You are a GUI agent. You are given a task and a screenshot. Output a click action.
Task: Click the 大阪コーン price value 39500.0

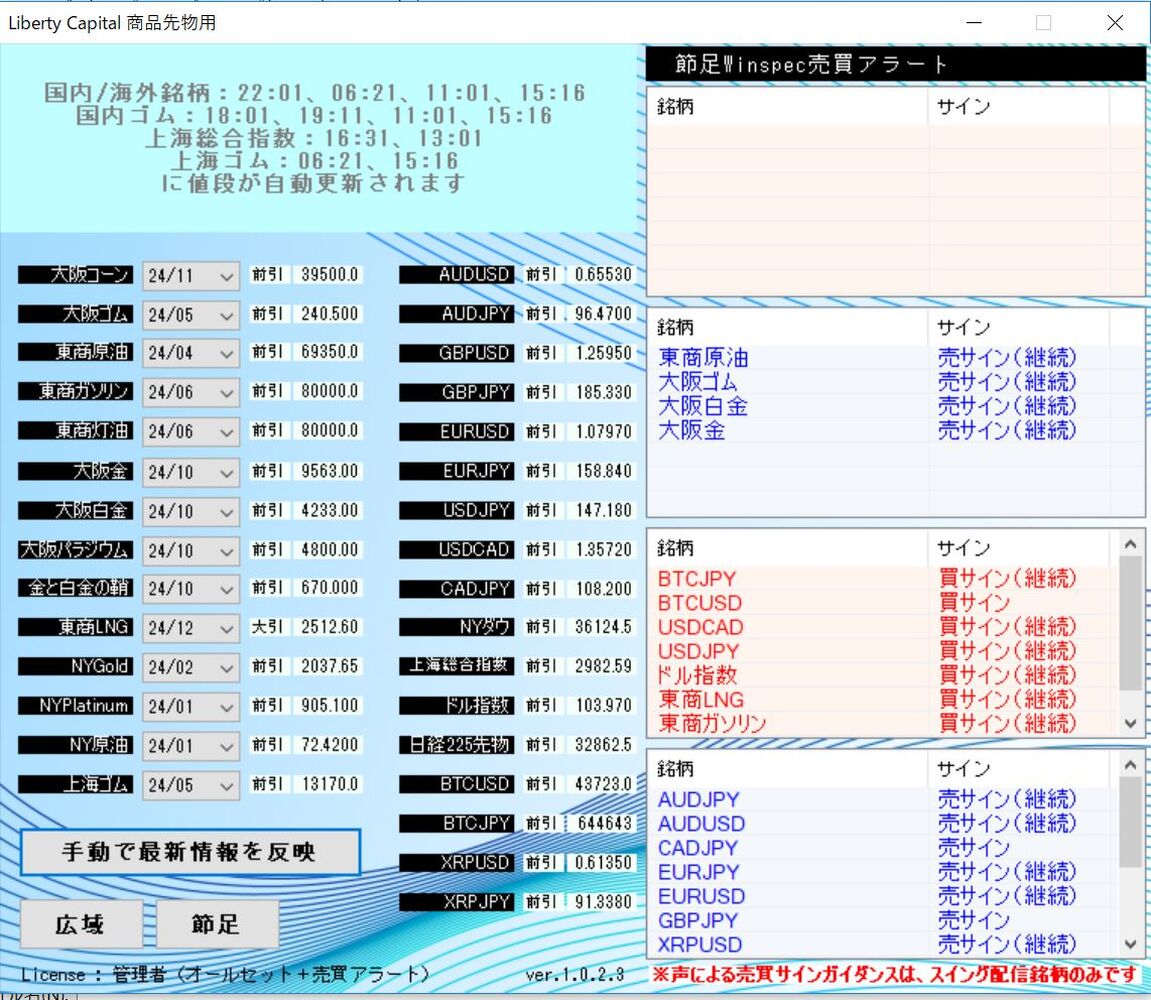pos(330,275)
